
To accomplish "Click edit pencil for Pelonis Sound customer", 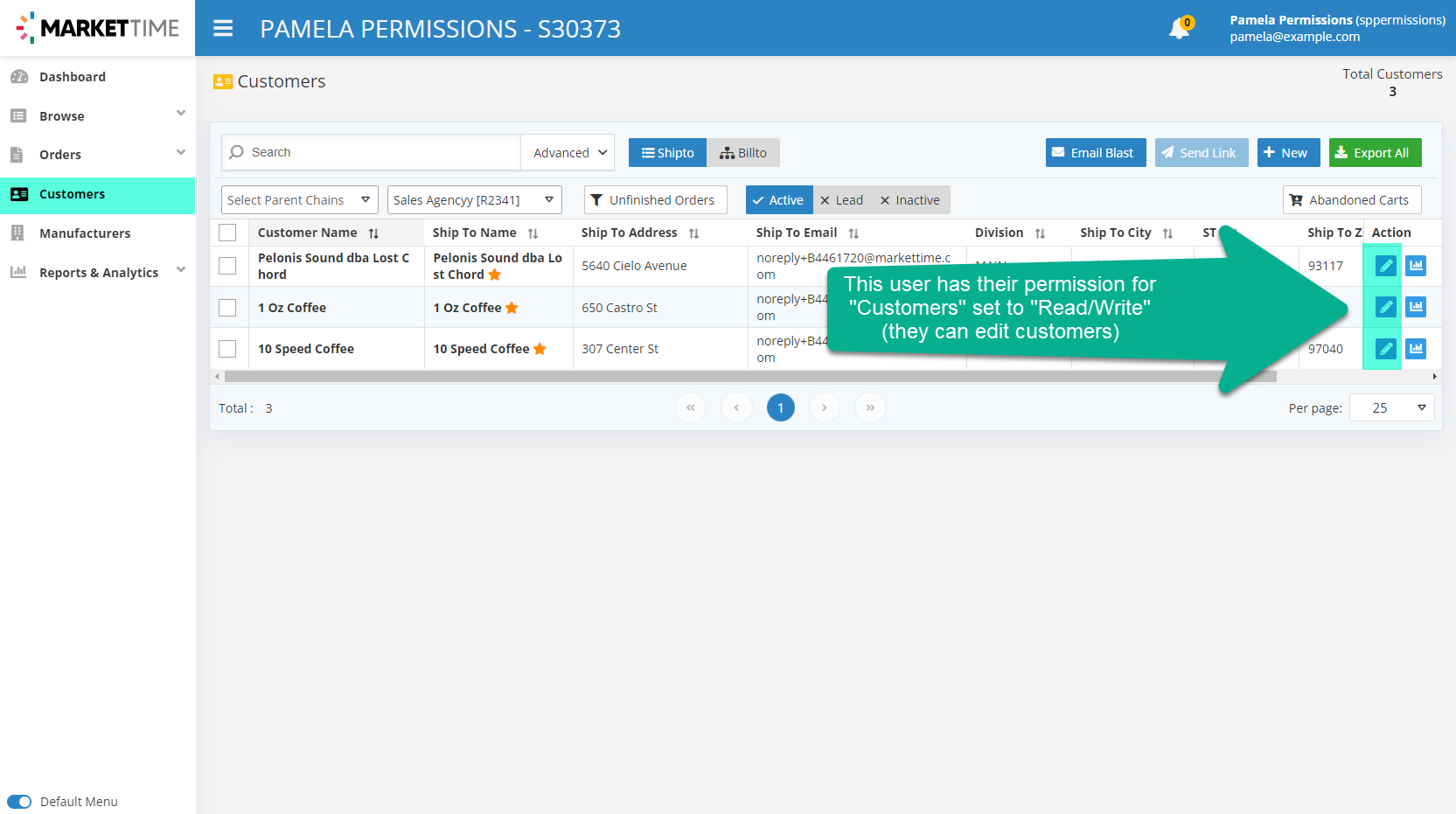I will click(1385, 266).
